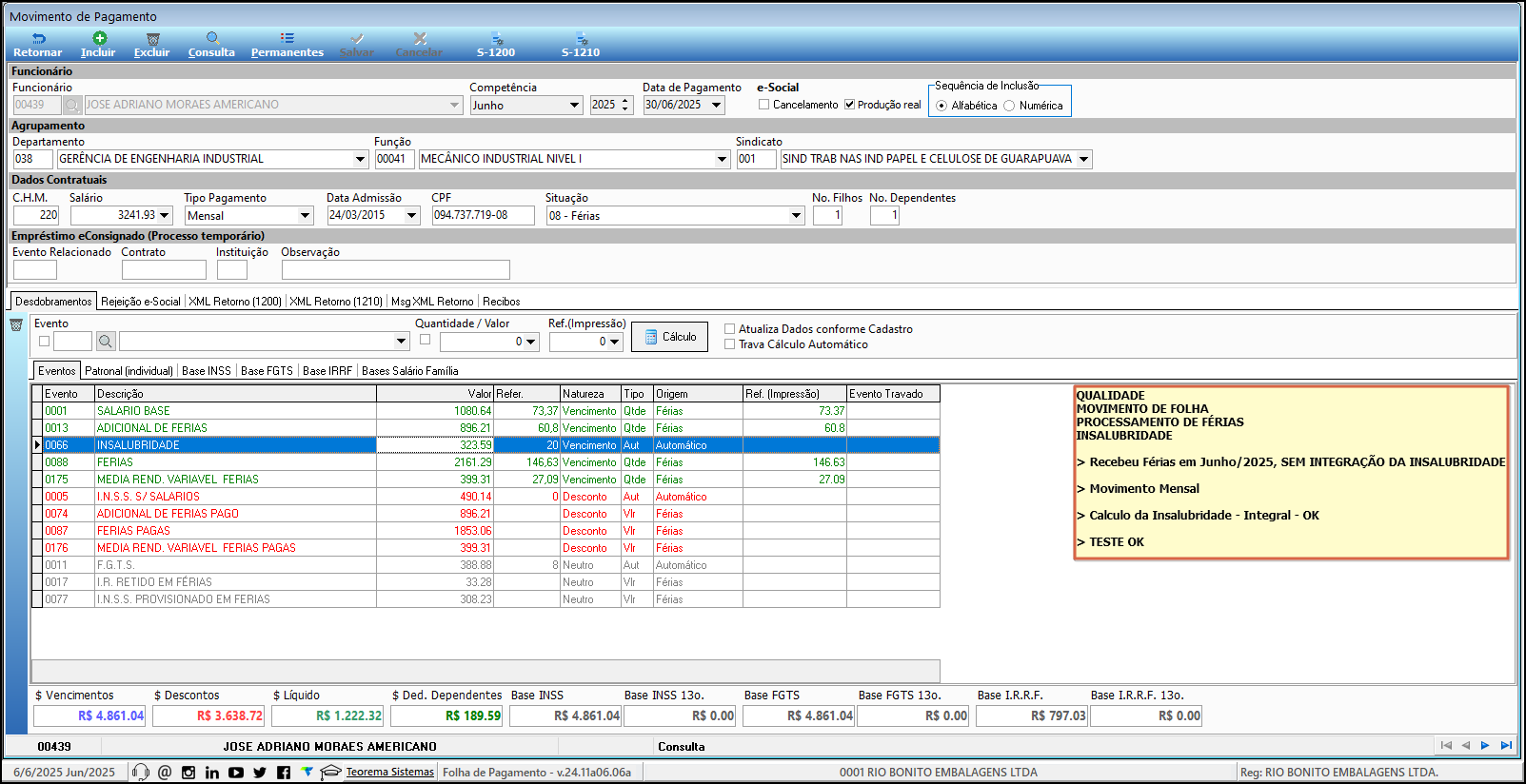Open the Base INSS tab
1526x784 pixels.
point(207,371)
